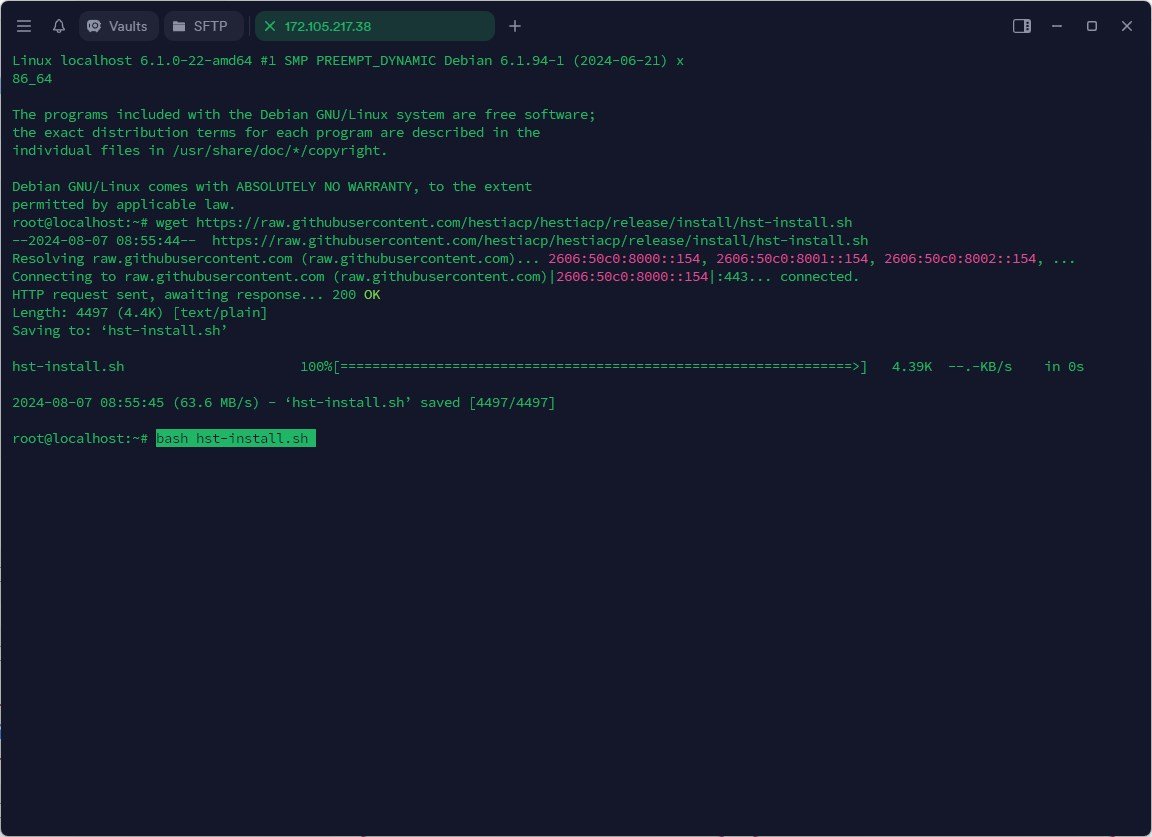Click the 'Length: 4497 (4.4K) [text/plain]' line

[140, 312]
